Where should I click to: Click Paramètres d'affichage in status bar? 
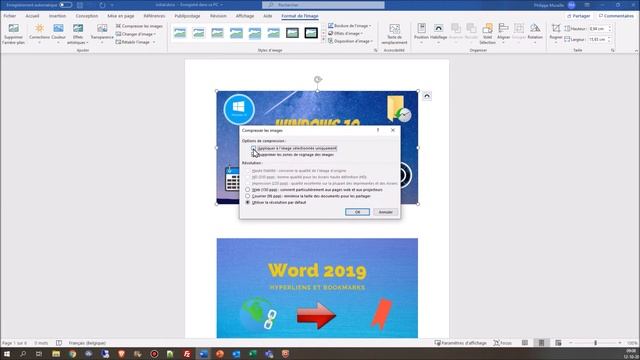coord(460,343)
